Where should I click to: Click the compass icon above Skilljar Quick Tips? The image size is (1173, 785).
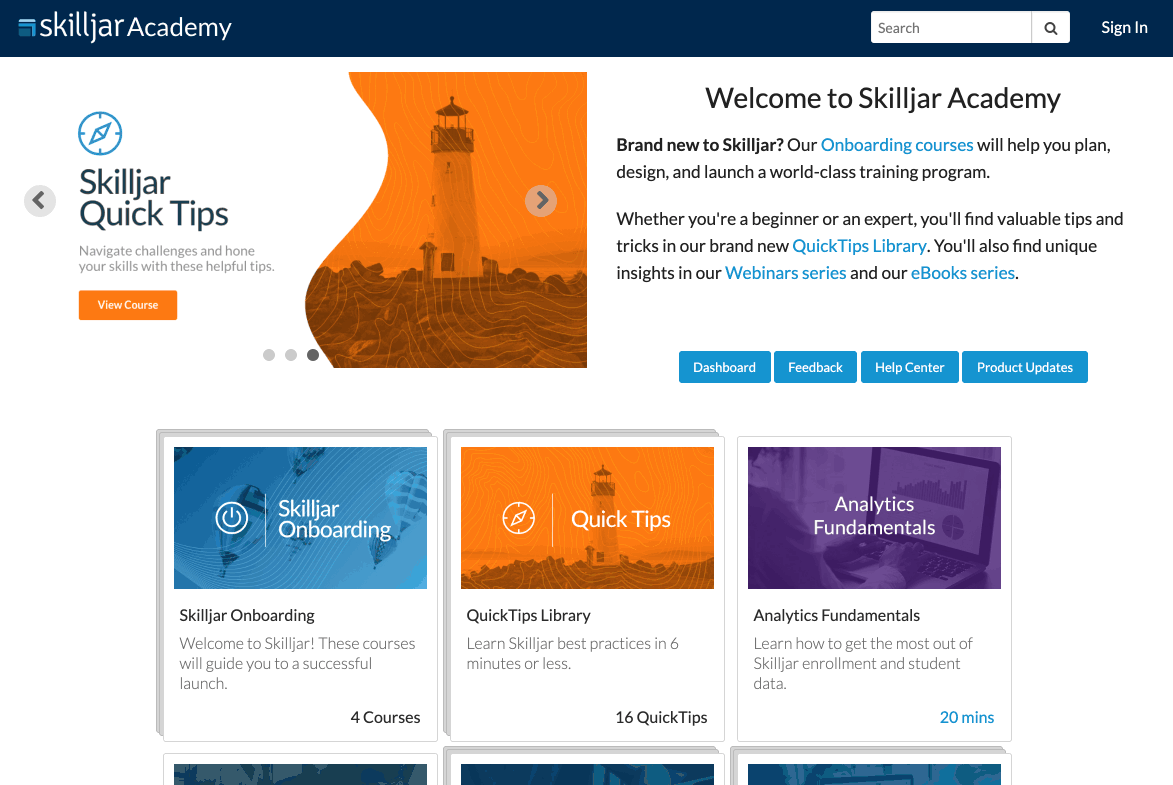100,133
